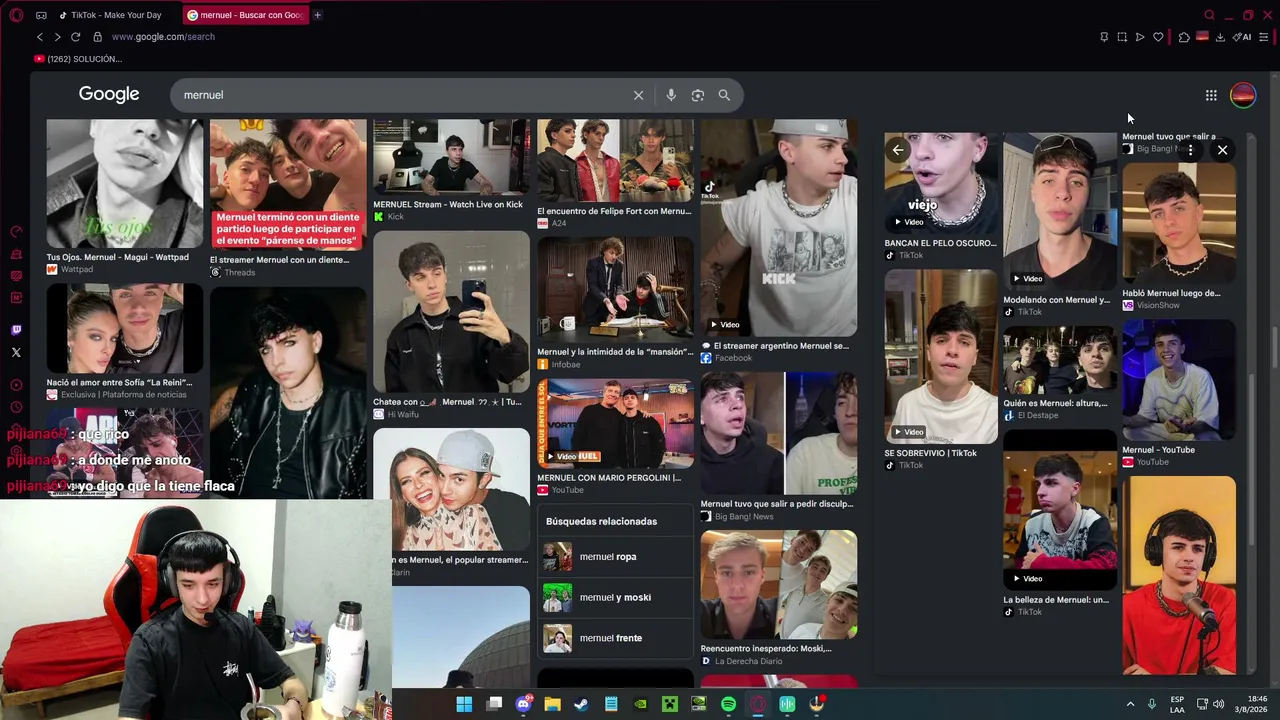Open Twitch from the Opera sidebar
The height and width of the screenshot is (720, 1280).
coord(16,330)
